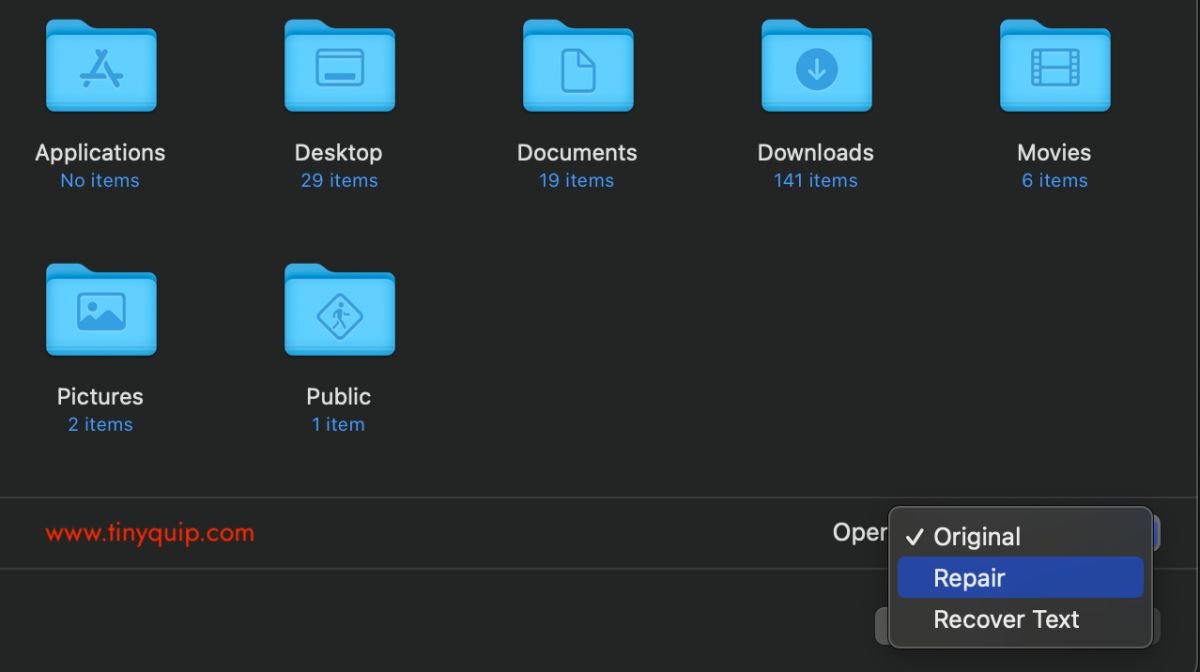Click the '141 items' count under Downloads
This screenshot has width=1200, height=672.
point(816,181)
